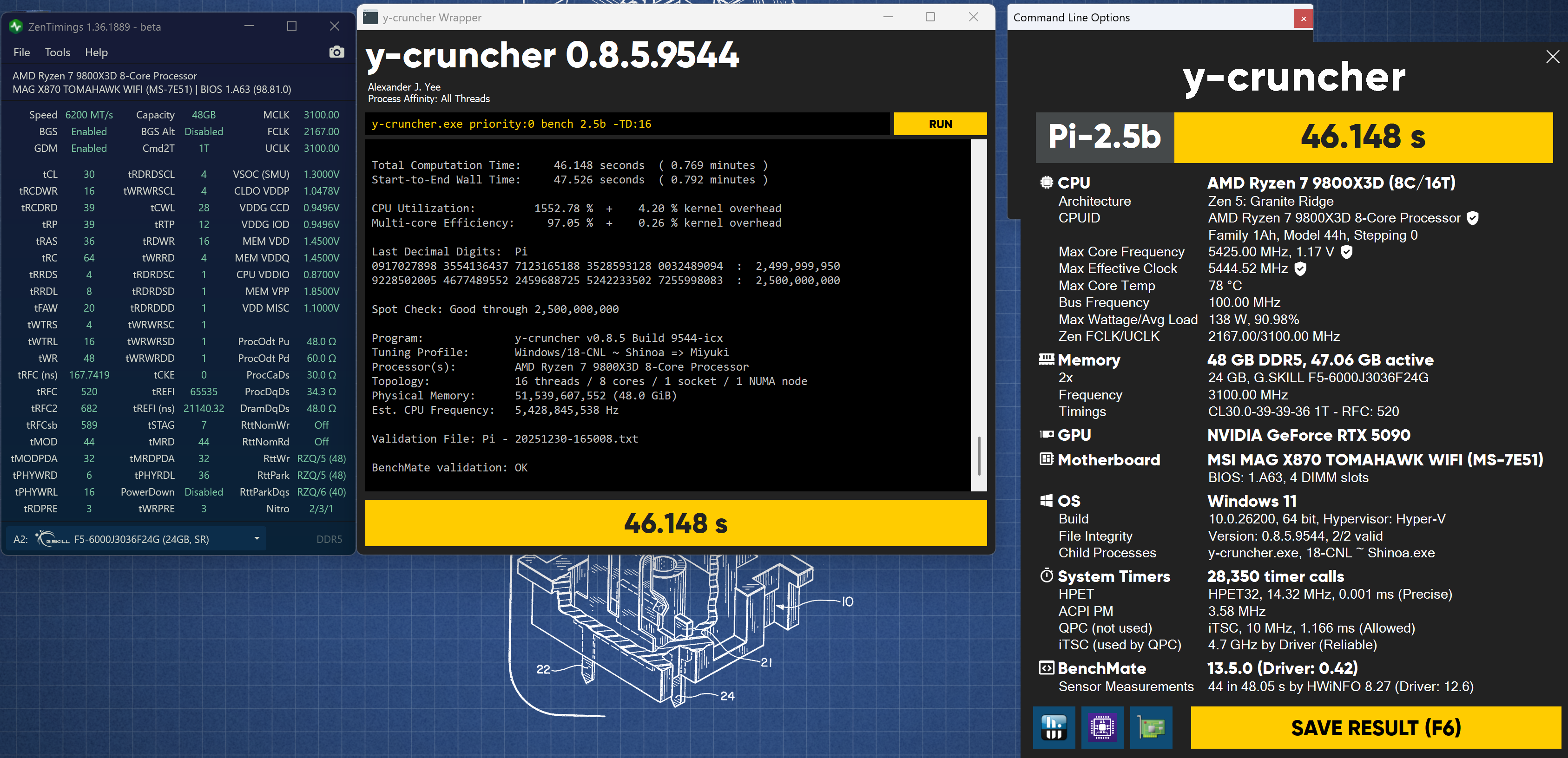1568x758 pixels.
Task: Open the Tools menu in ZenTimings
Action: (x=57, y=52)
